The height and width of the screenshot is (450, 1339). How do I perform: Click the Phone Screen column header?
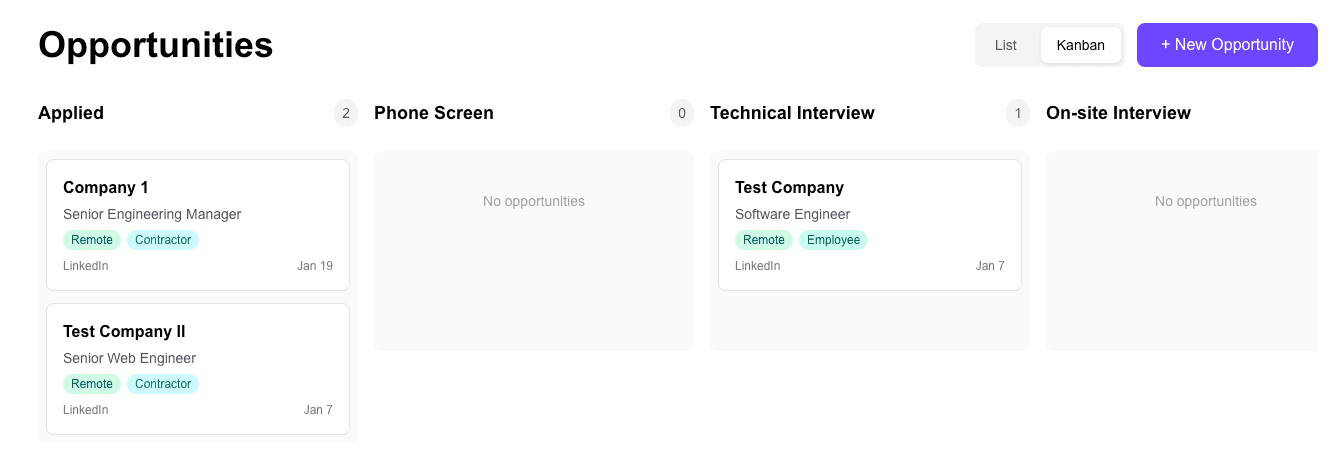click(x=434, y=113)
